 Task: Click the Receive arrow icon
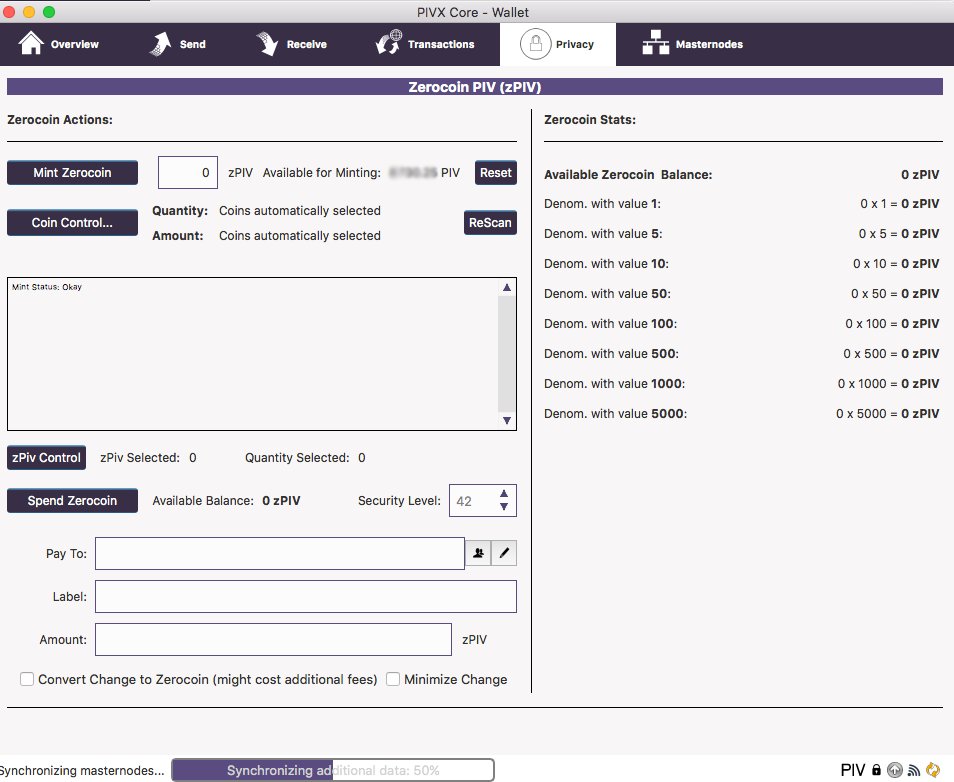266,44
